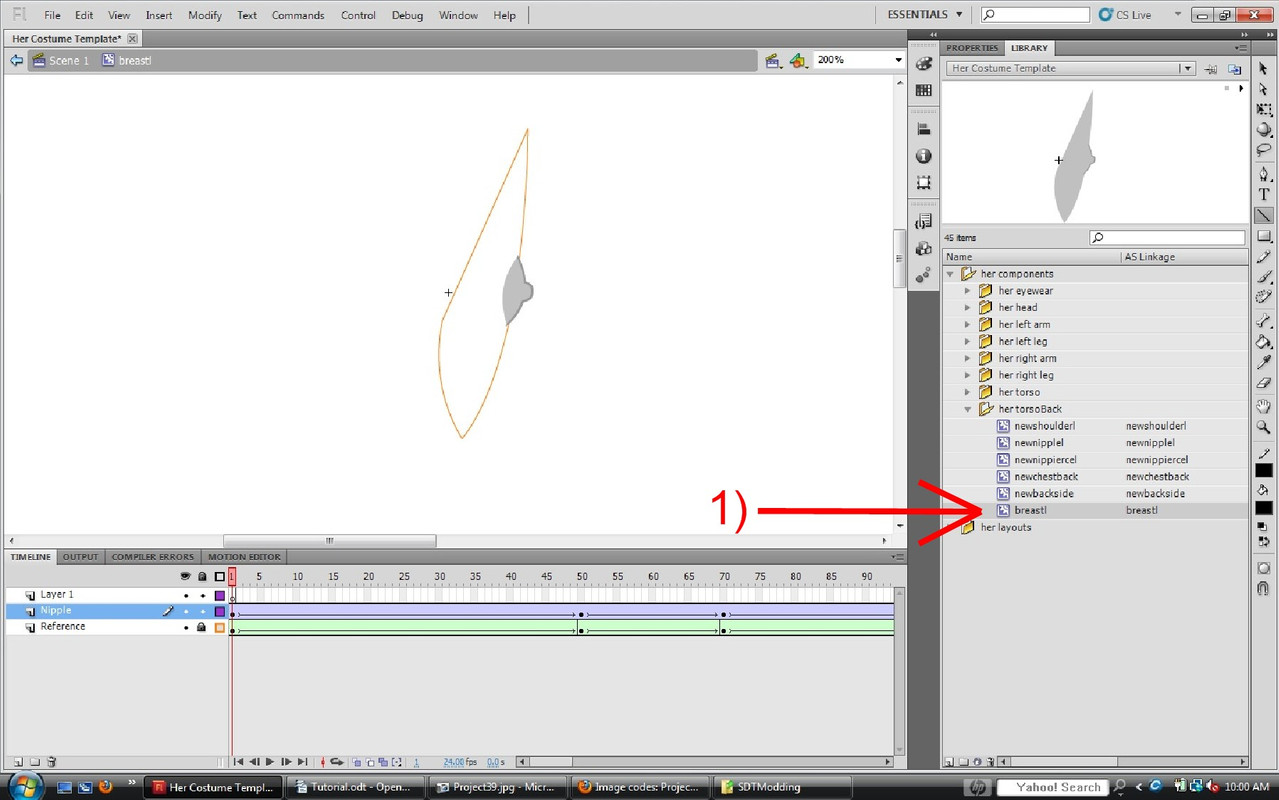Expand the her head folder
This screenshot has width=1279, height=800.
click(967, 308)
